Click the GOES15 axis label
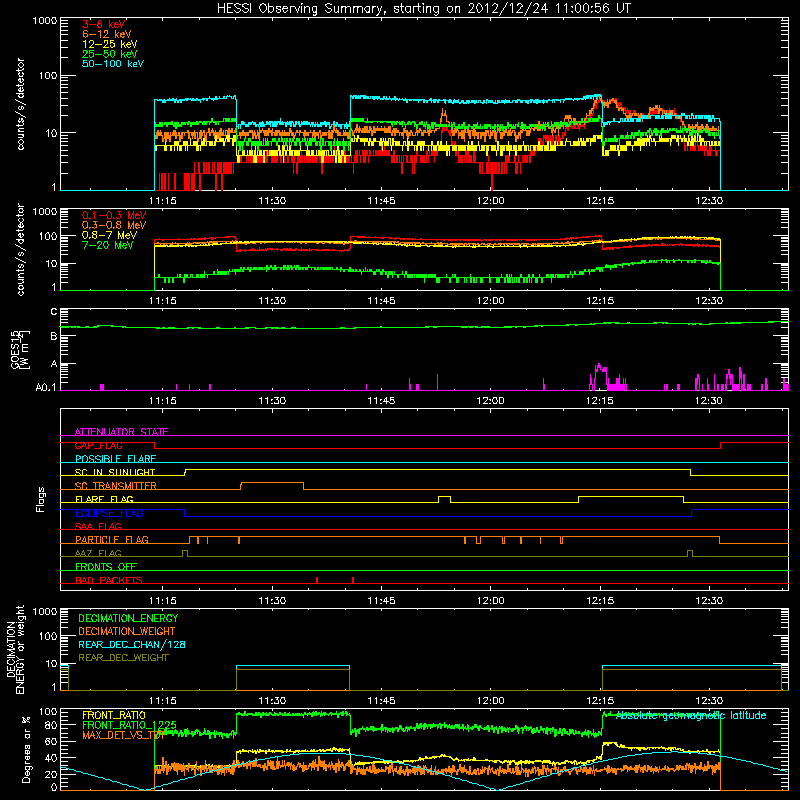Viewport: 800px width, 800px height. tap(20, 350)
